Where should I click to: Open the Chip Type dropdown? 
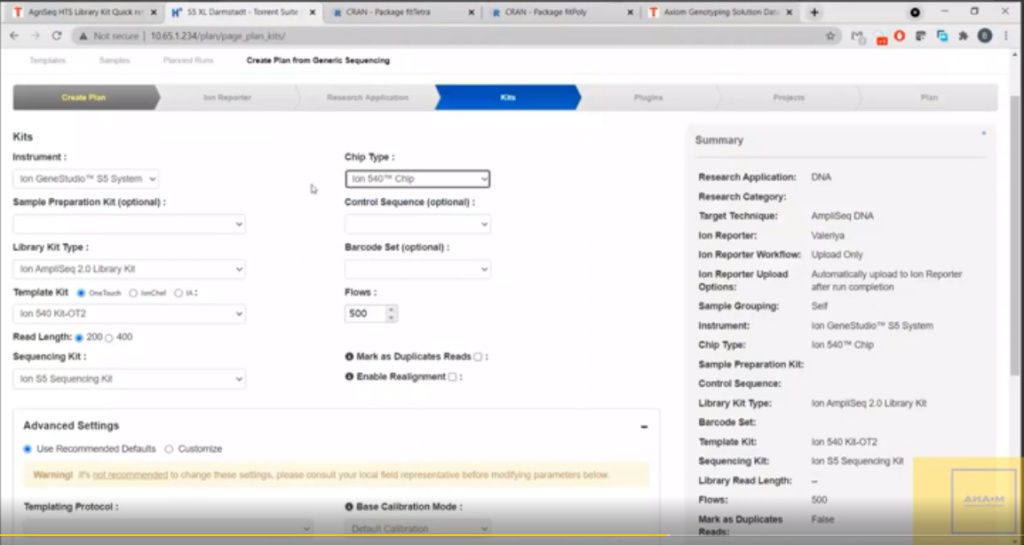click(417, 179)
